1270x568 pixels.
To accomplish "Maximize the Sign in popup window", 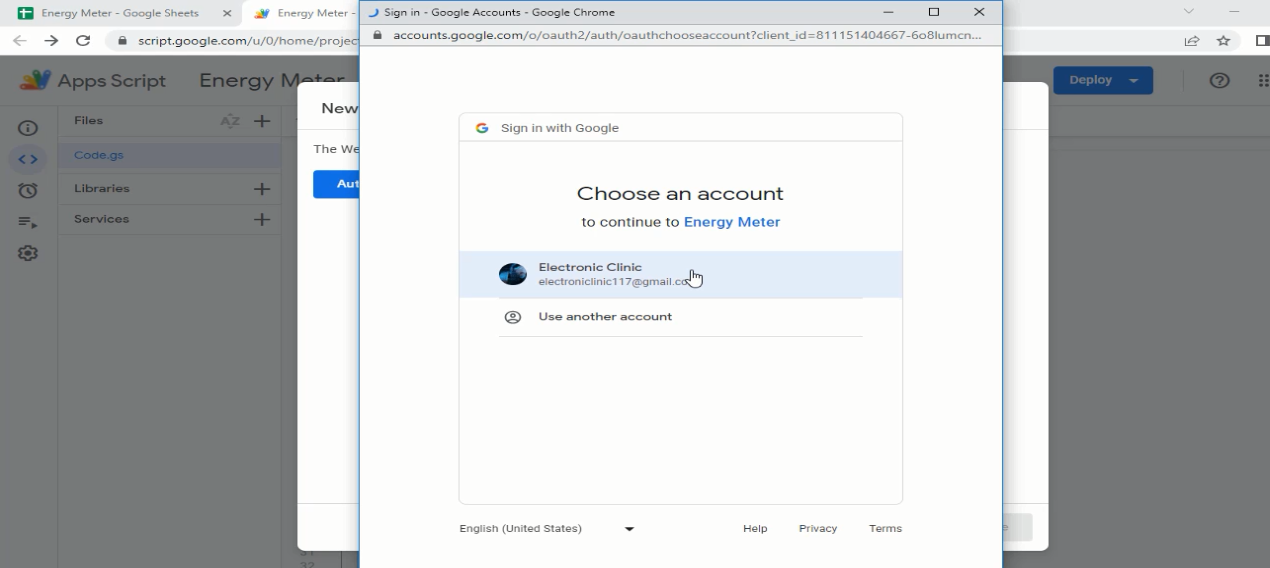I will 934,12.
